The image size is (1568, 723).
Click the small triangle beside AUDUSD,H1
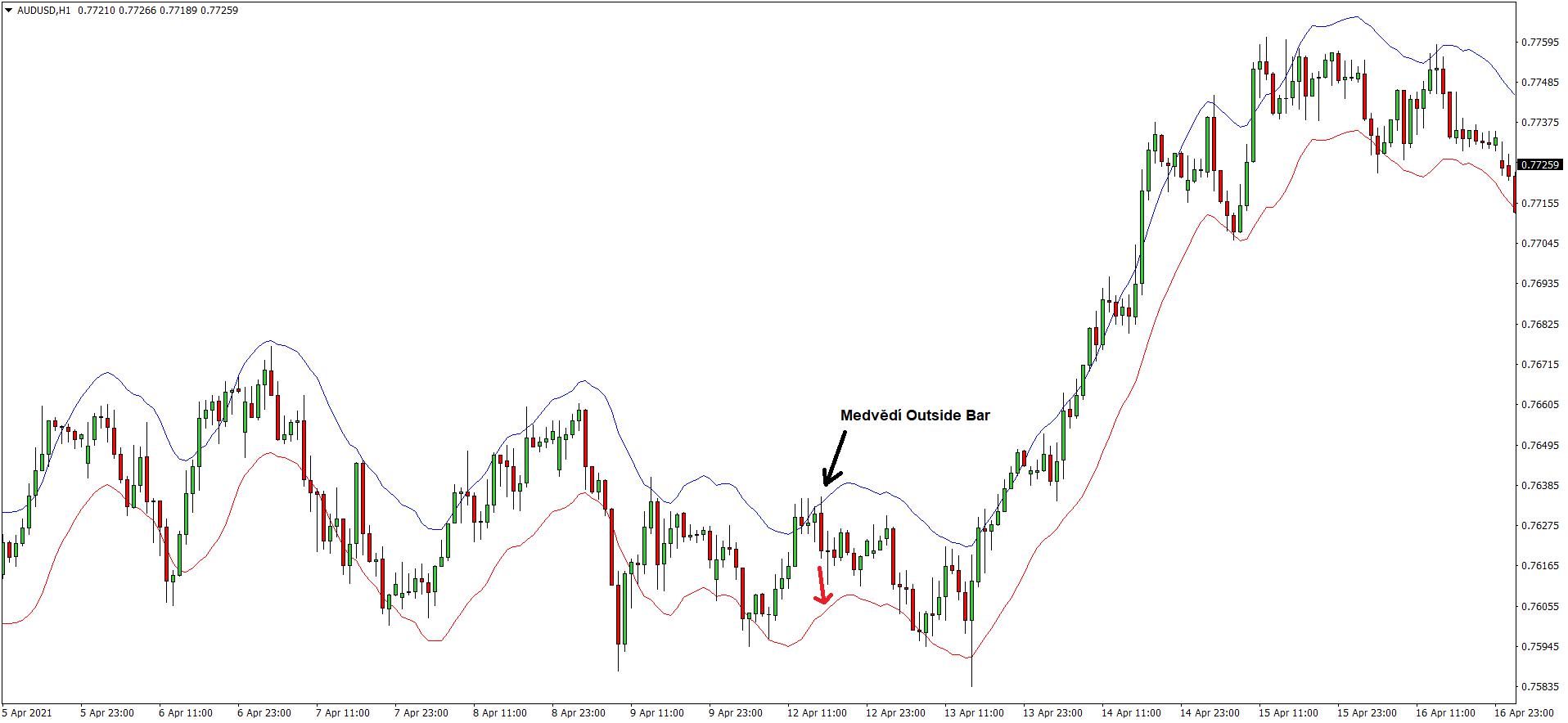click(x=8, y=11)
